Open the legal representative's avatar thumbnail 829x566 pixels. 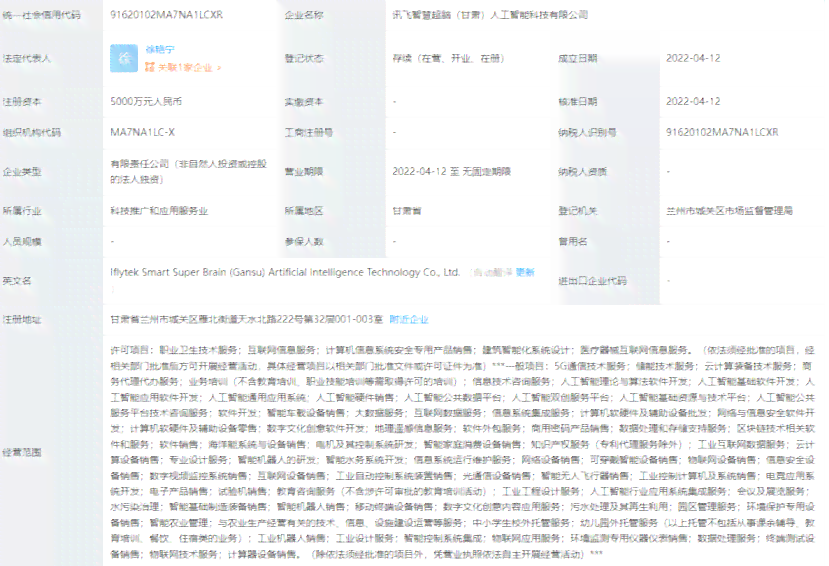[124, 58]
